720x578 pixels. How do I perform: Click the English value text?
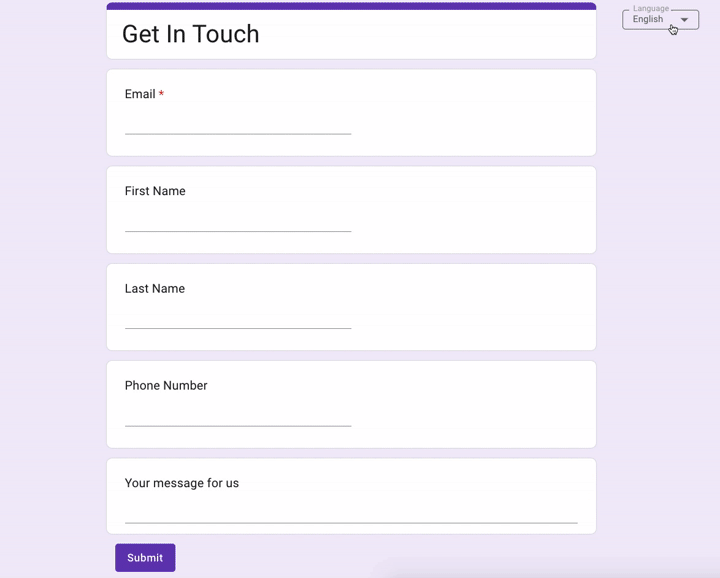click(x=647, y=19)
